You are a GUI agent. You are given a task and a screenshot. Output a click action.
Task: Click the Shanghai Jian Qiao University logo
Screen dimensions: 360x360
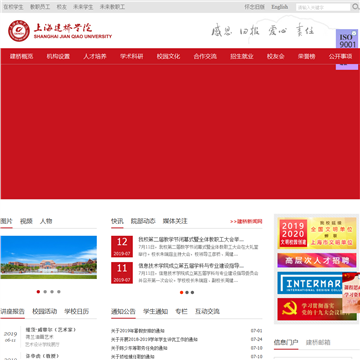click(x=60, y=31)
